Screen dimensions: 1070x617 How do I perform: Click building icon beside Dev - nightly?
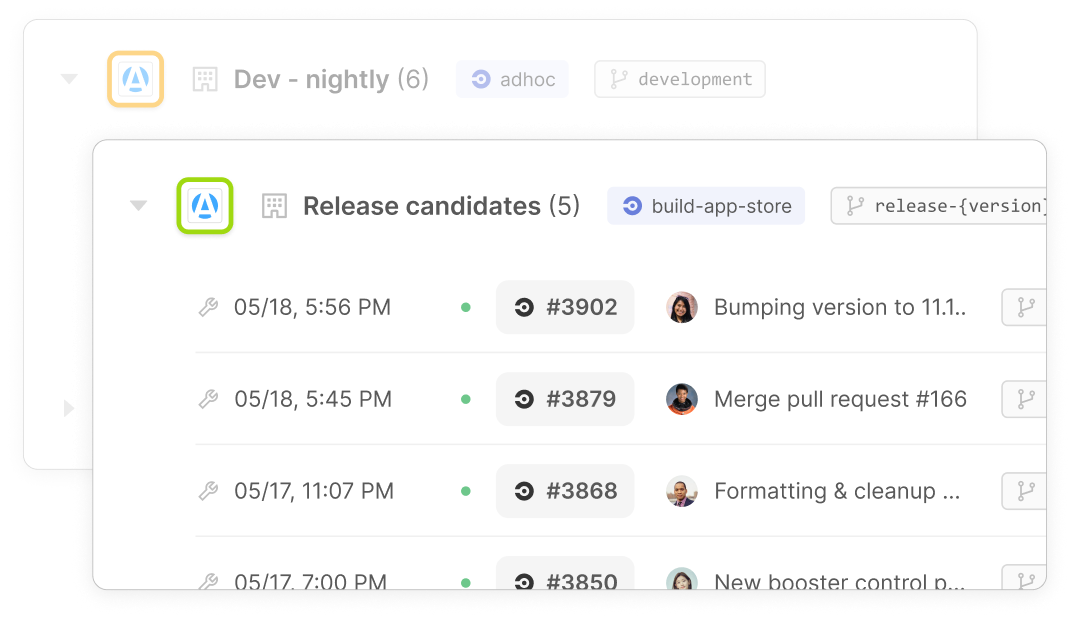coord(205,80)
